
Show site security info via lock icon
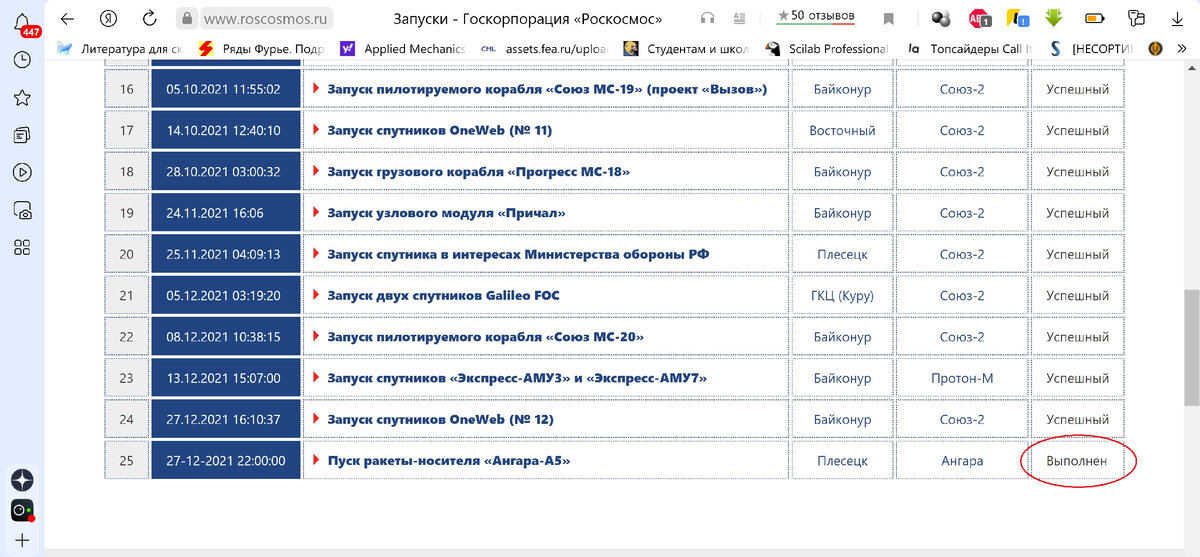pyautogui.click(x=185, y=18)
